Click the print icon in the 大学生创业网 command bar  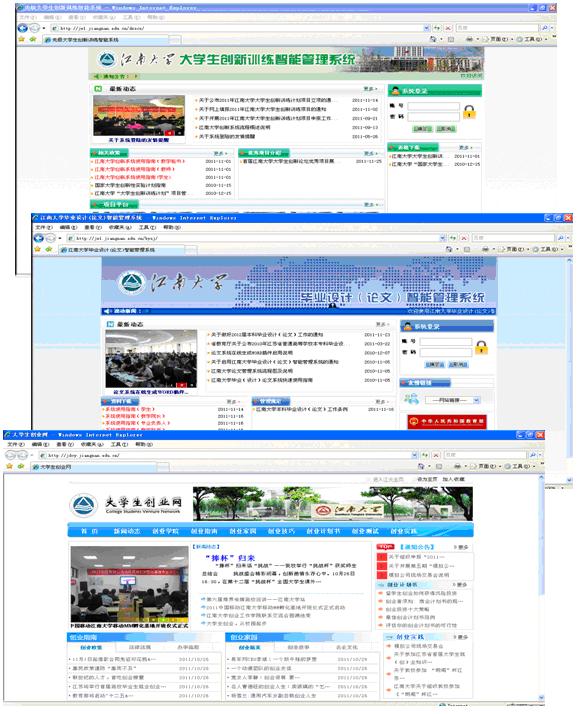pos(457,466)
